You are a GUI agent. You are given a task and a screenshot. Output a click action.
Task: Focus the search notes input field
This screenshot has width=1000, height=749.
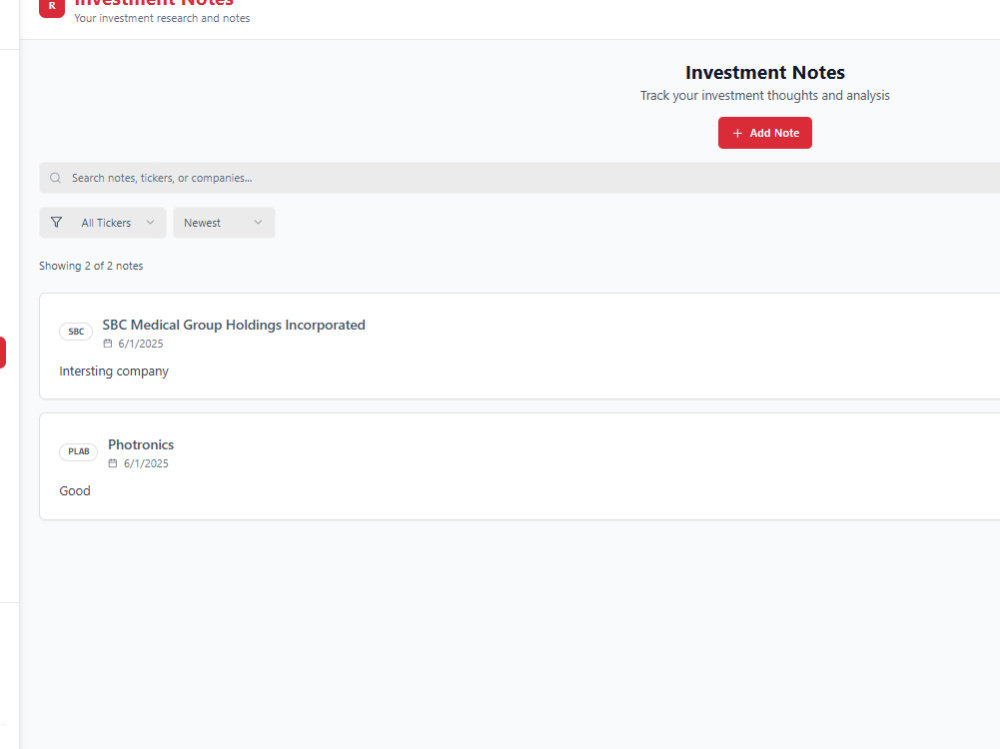[x=519, y=178]
